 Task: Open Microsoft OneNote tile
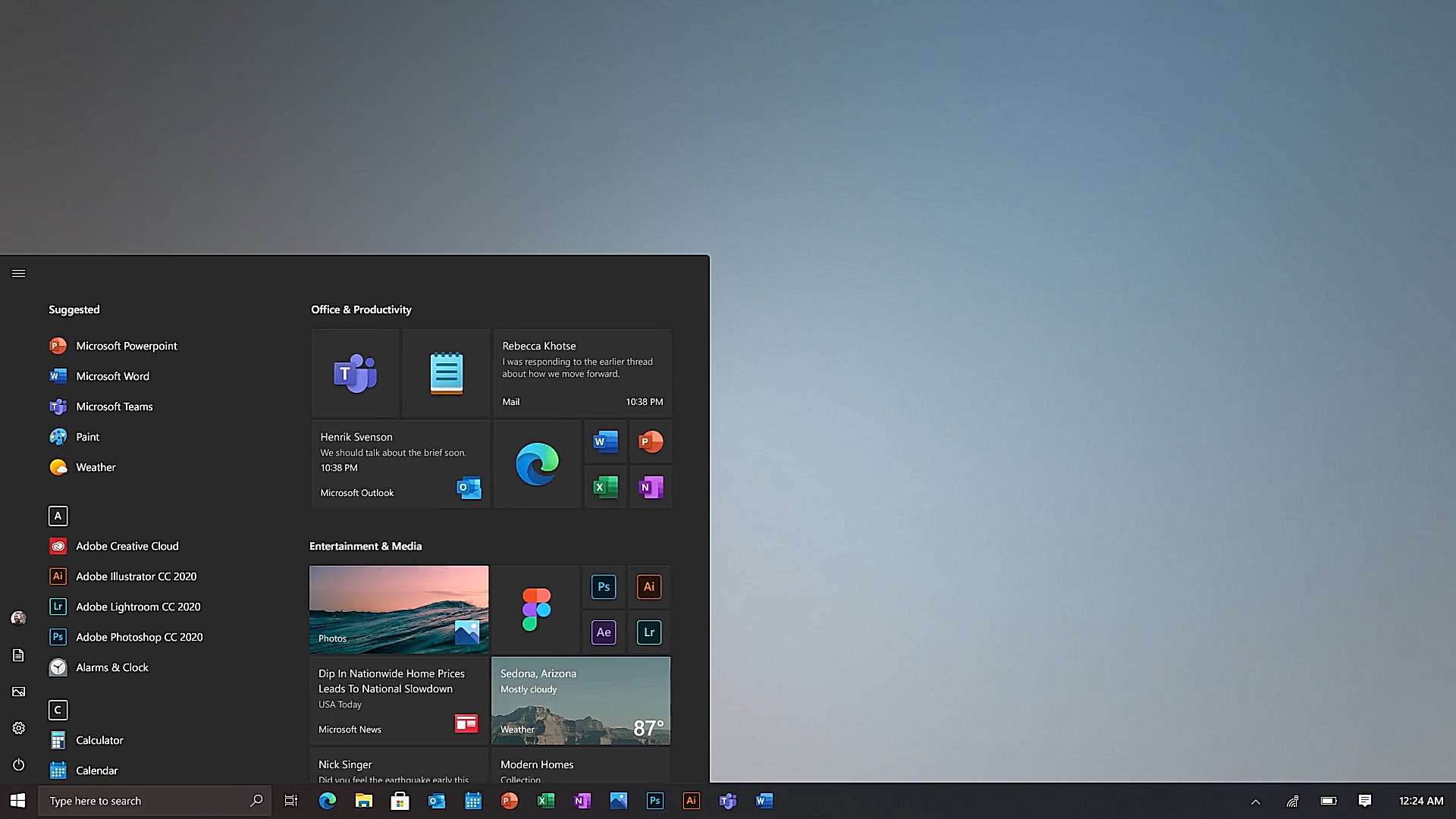pos(650,487)
